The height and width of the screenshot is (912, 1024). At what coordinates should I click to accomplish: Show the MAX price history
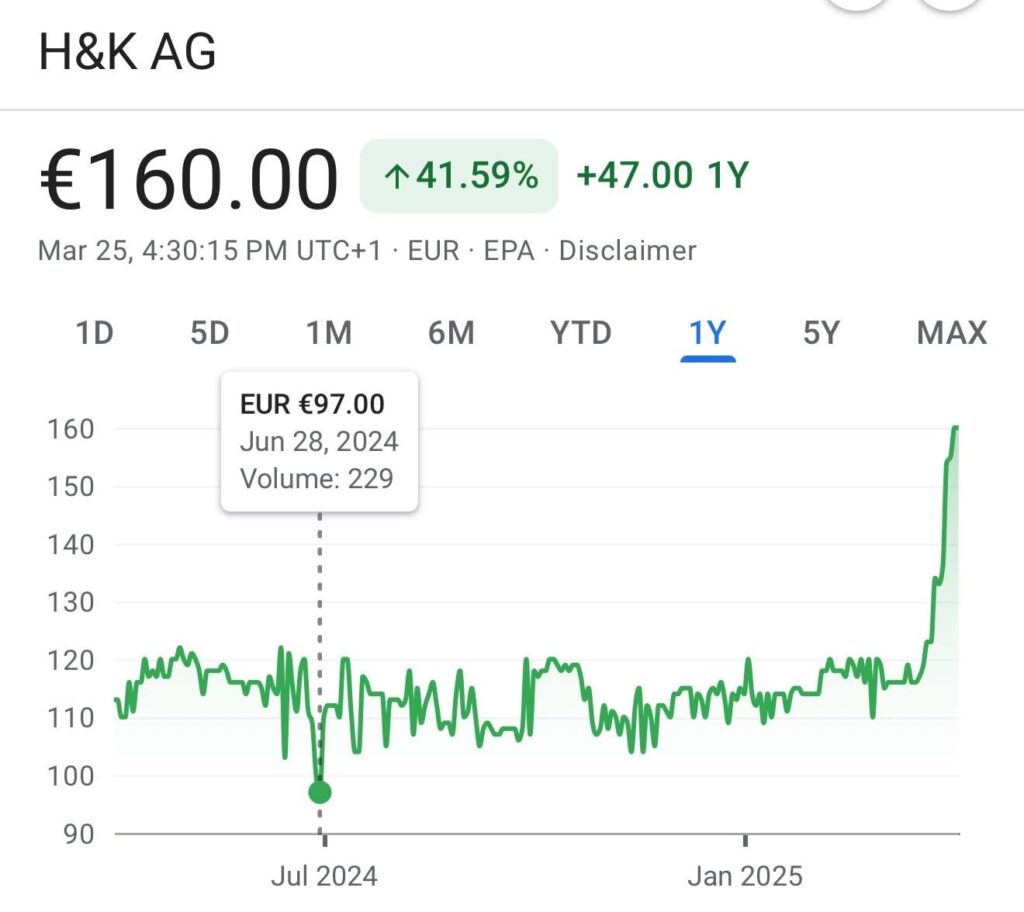click(952, 333)
